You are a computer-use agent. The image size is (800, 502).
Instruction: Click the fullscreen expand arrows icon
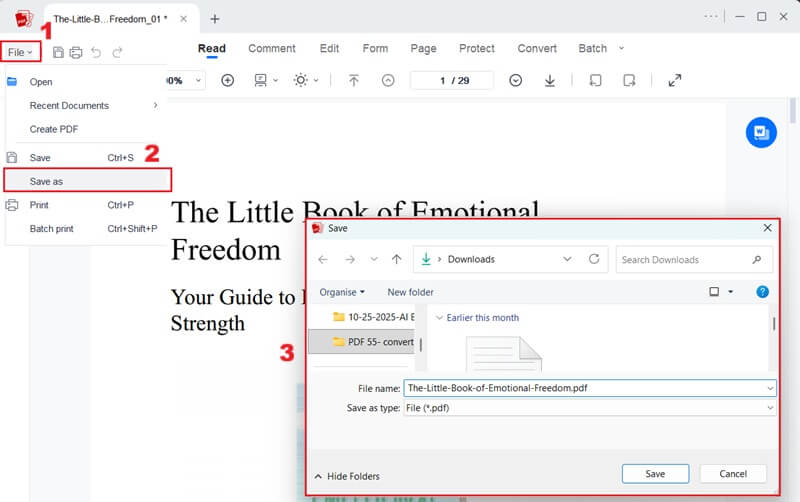tap(674, 80)
